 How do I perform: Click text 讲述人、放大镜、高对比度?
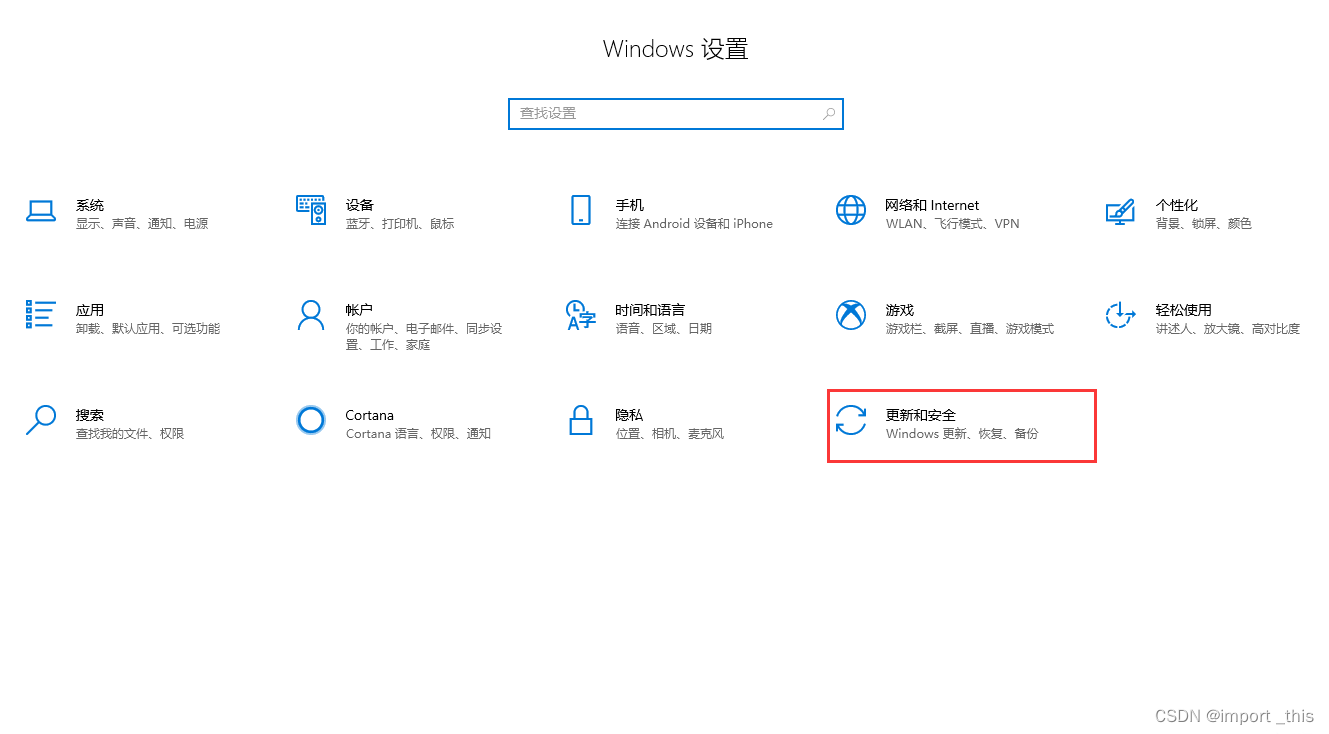tap(1228, 329)
